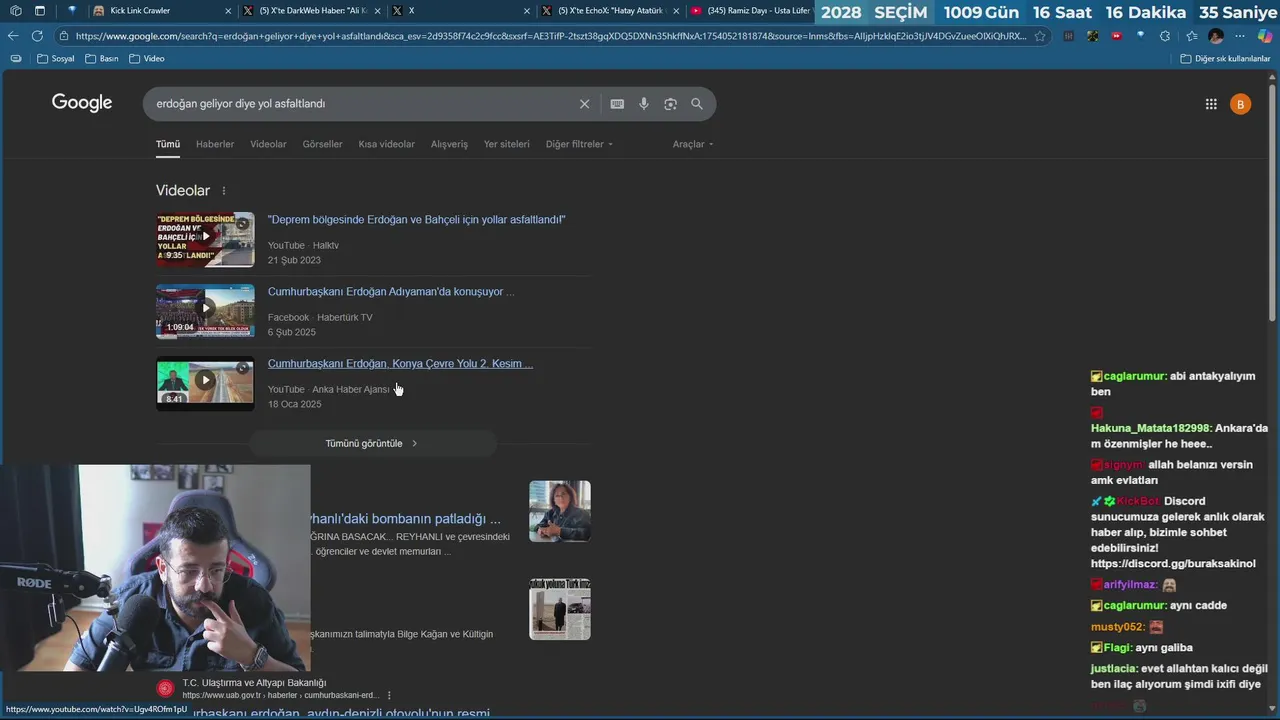Open the newspaper clipping result thumbnail
The width and height of the screenshot is (1280, 720).
tap(560, 609)
